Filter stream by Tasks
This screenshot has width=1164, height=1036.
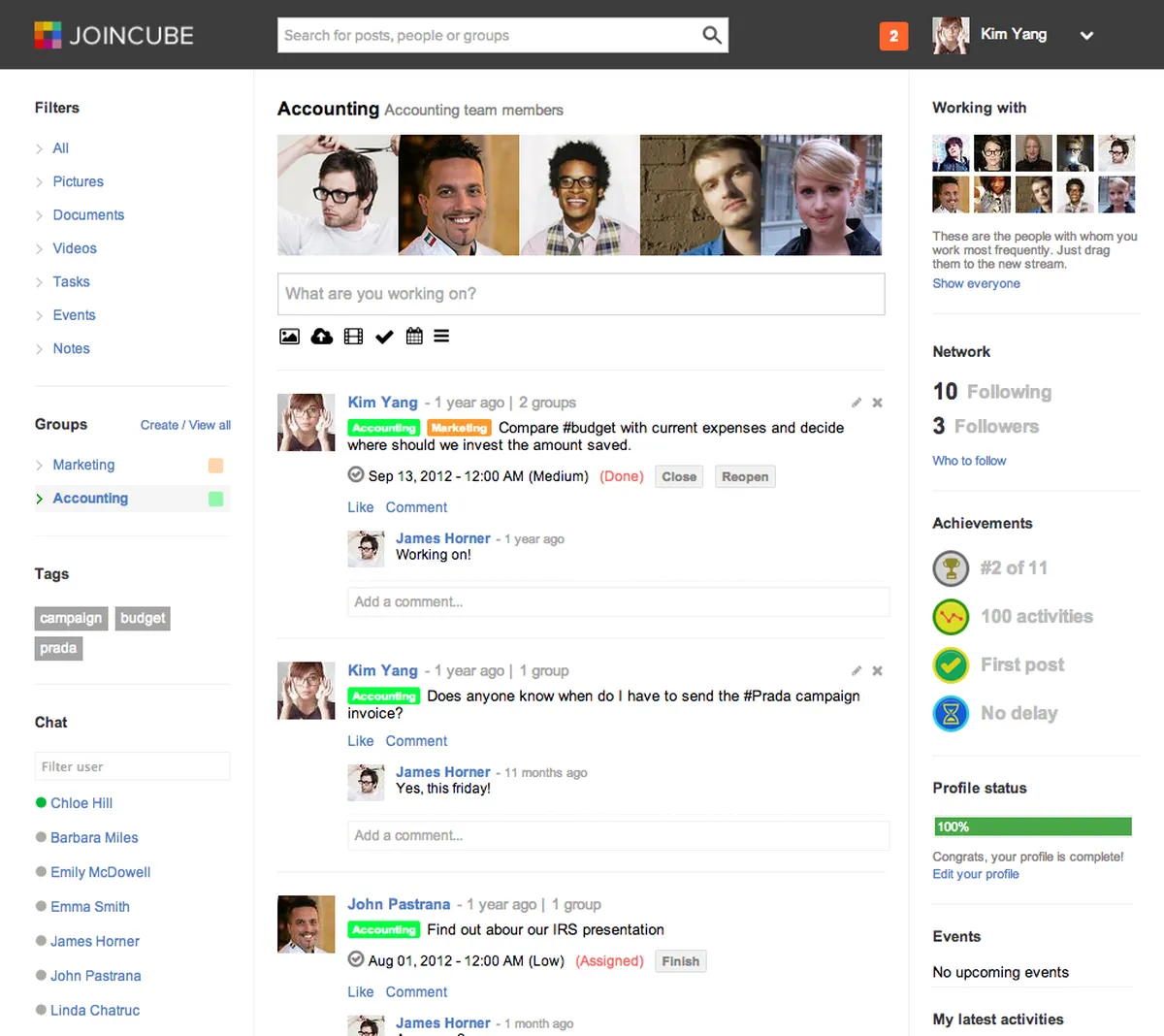tap(71, 282)
